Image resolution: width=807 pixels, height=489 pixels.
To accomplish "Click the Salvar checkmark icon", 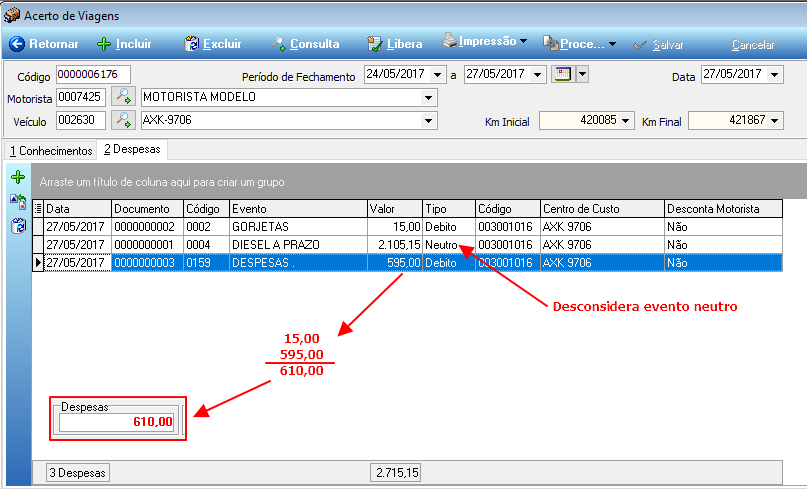I will pyautogui.click(x=640, y=45).
